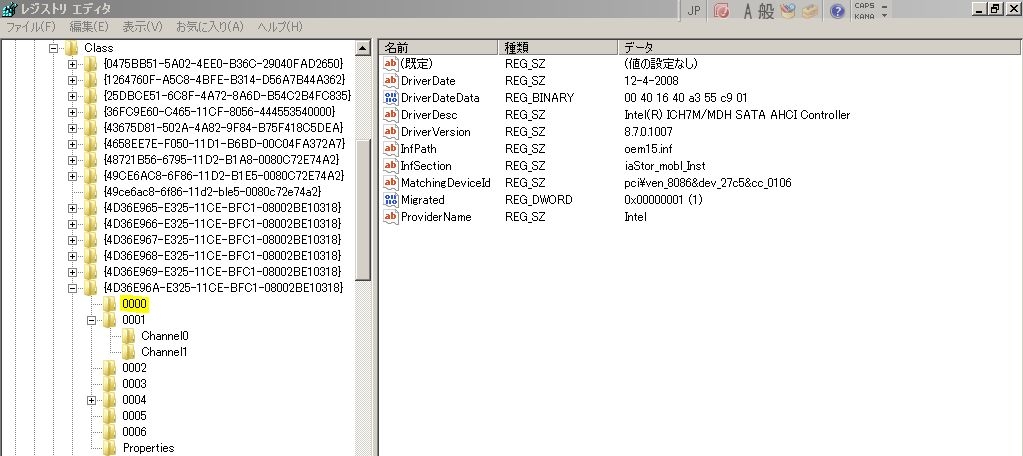Collapse the {4D36E96A-E325-11CE-BFC1-08002BE10318} key
The width and height of the screenshot is (1023, 456).
72,288
